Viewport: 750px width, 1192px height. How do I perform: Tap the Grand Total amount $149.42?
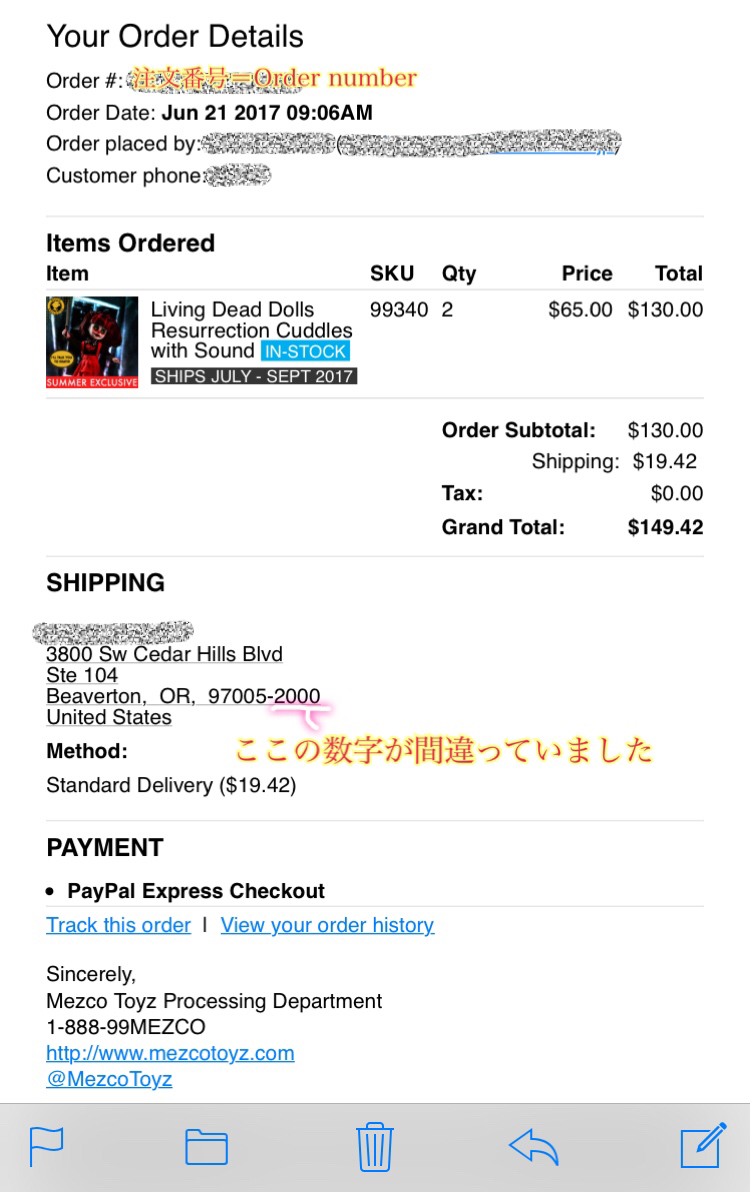(665, 527)
